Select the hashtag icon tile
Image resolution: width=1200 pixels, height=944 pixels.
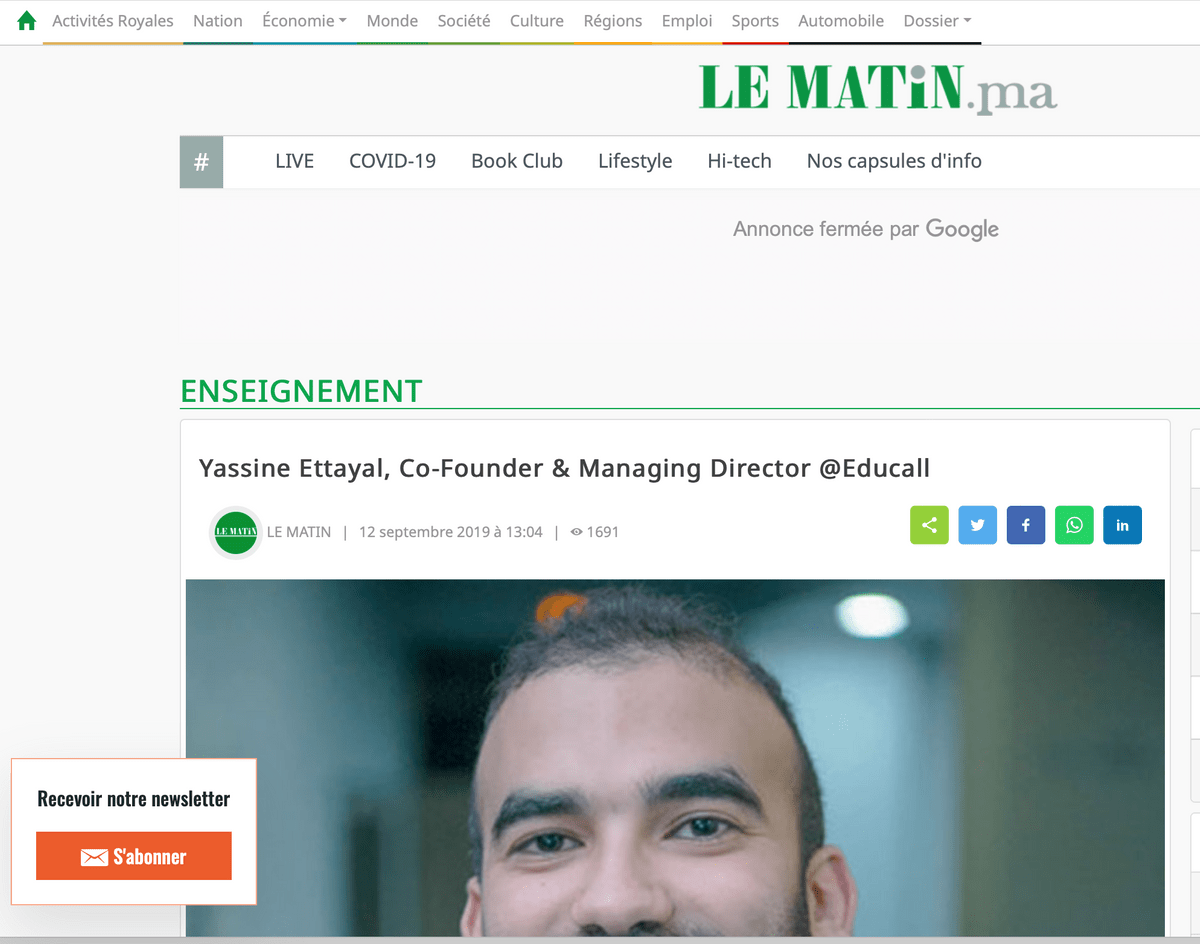tap(201, 162)
